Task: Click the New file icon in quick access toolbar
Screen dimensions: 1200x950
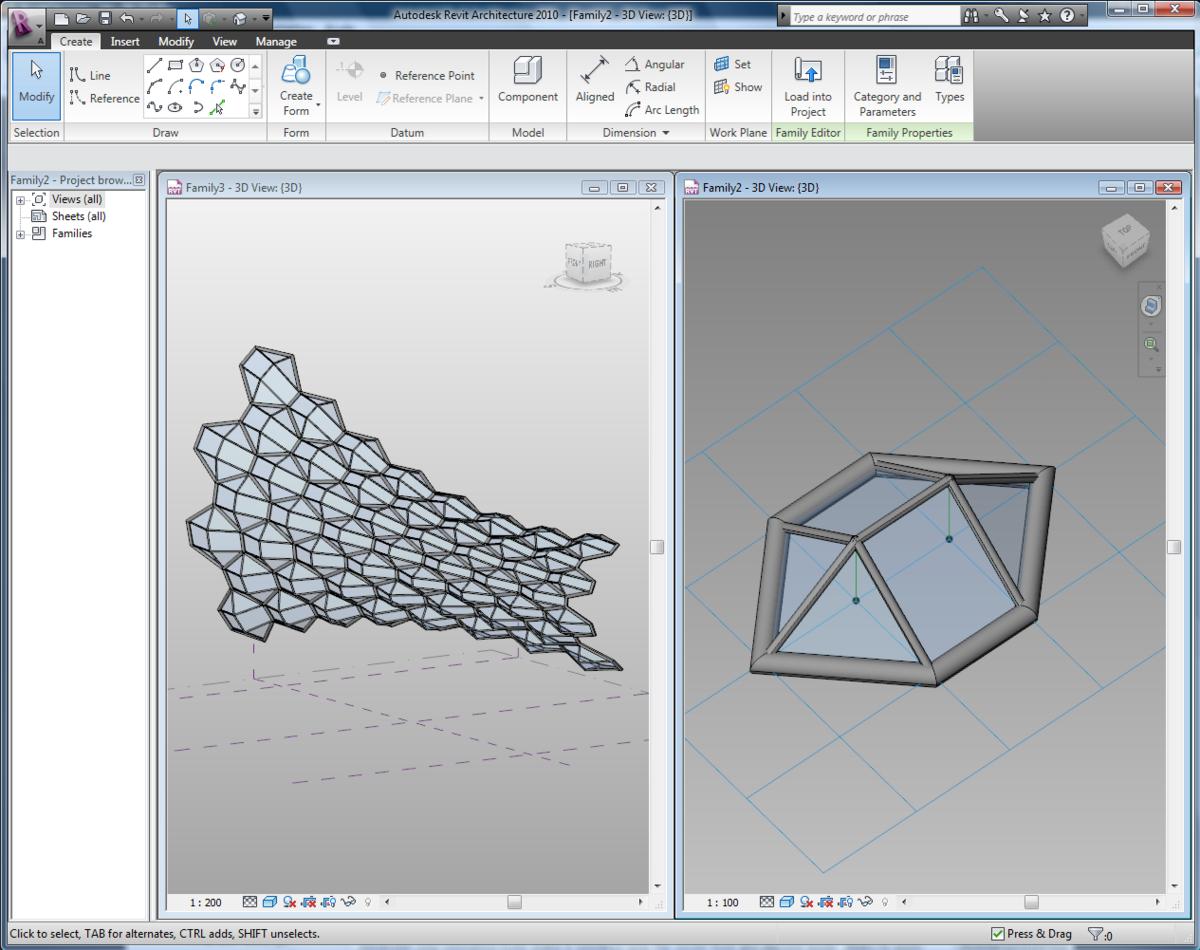Action: (x=62, y=18)
